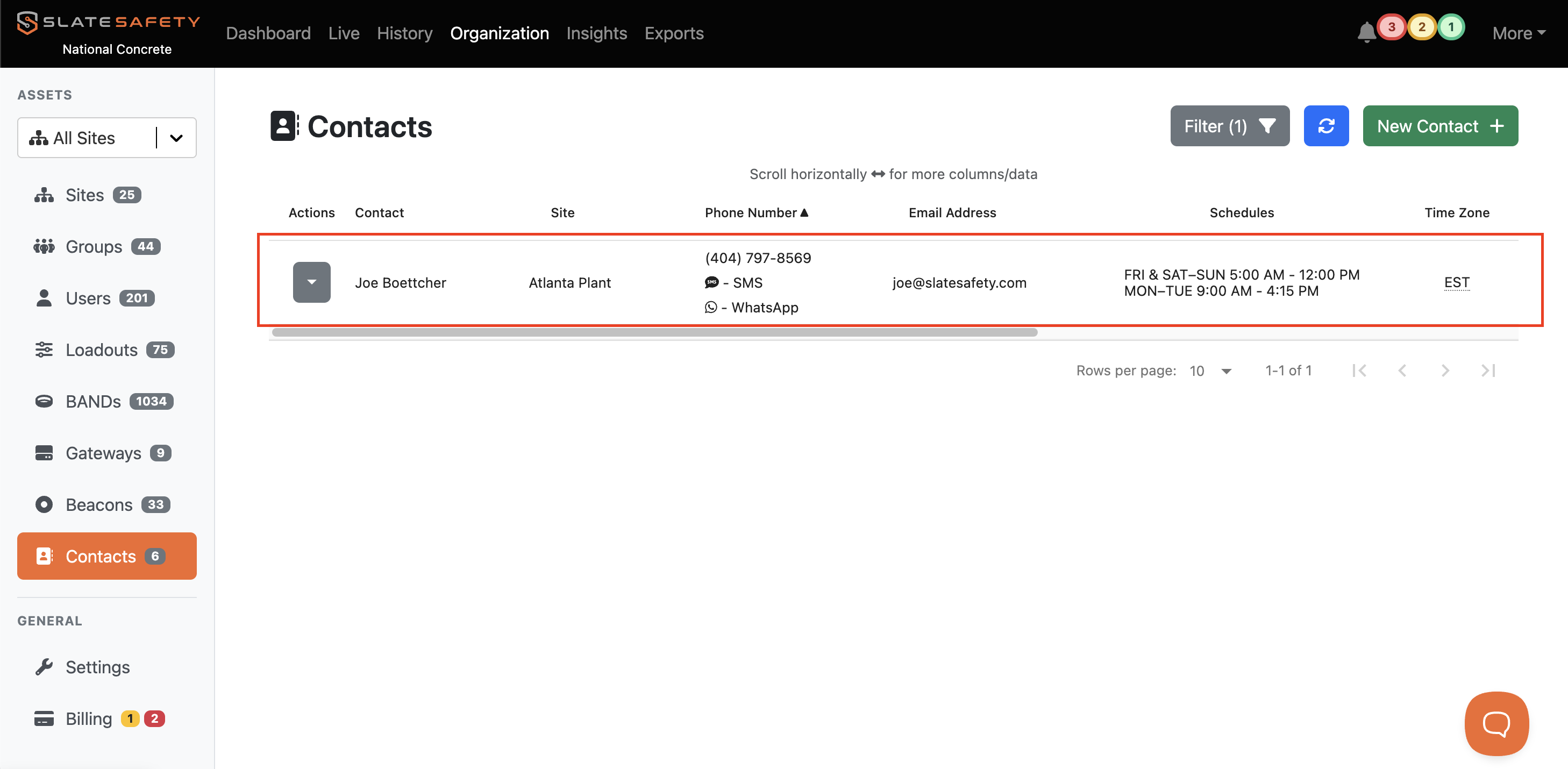This screenshot has width=1568, height=769.
Task: Click the New Contact button
Action: point(1439,126)
